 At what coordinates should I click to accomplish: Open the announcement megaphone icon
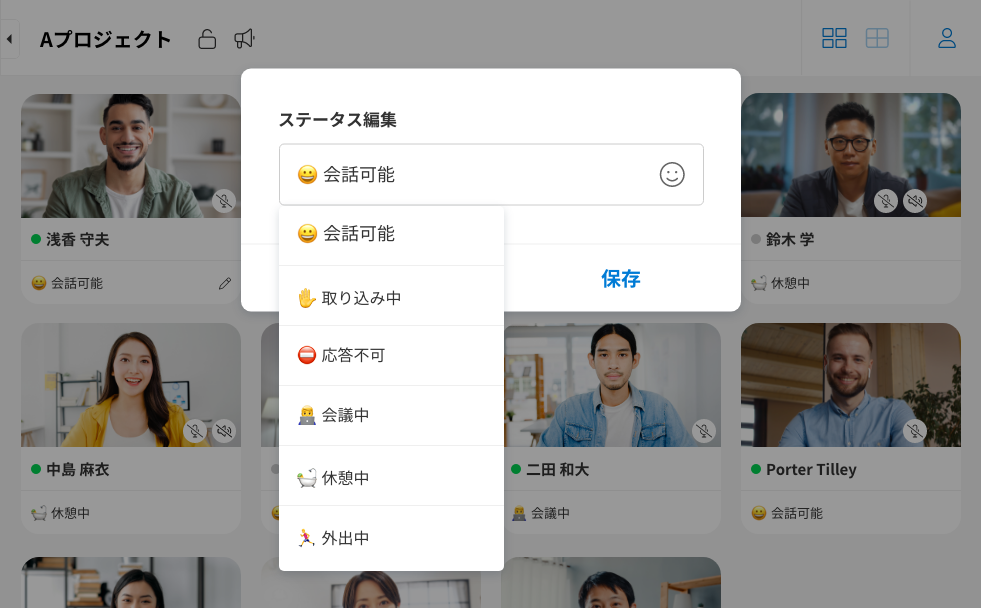[242, 38]
